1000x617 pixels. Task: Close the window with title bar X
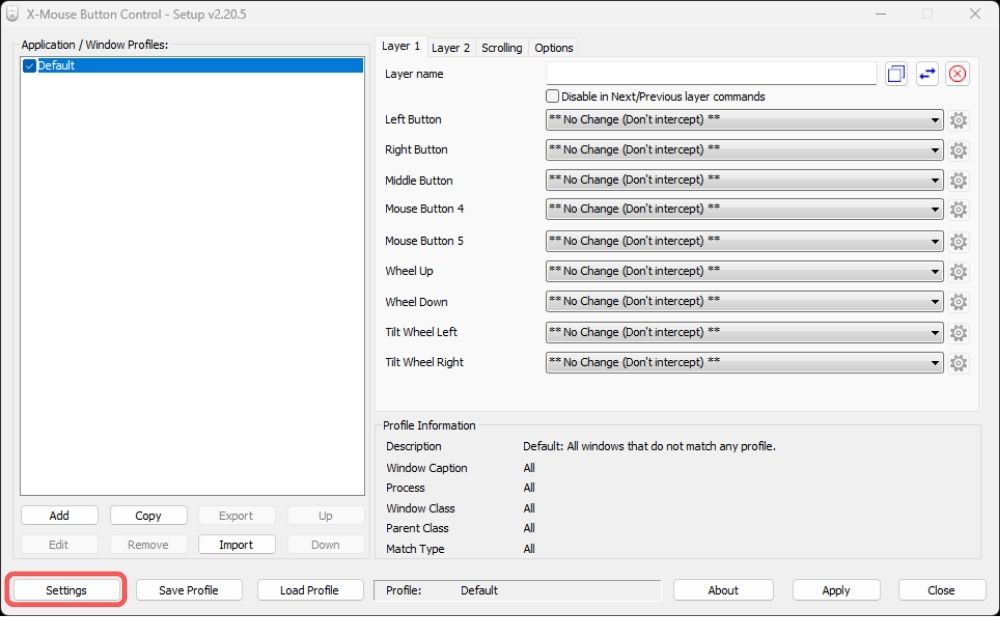(x=975, y=13)
